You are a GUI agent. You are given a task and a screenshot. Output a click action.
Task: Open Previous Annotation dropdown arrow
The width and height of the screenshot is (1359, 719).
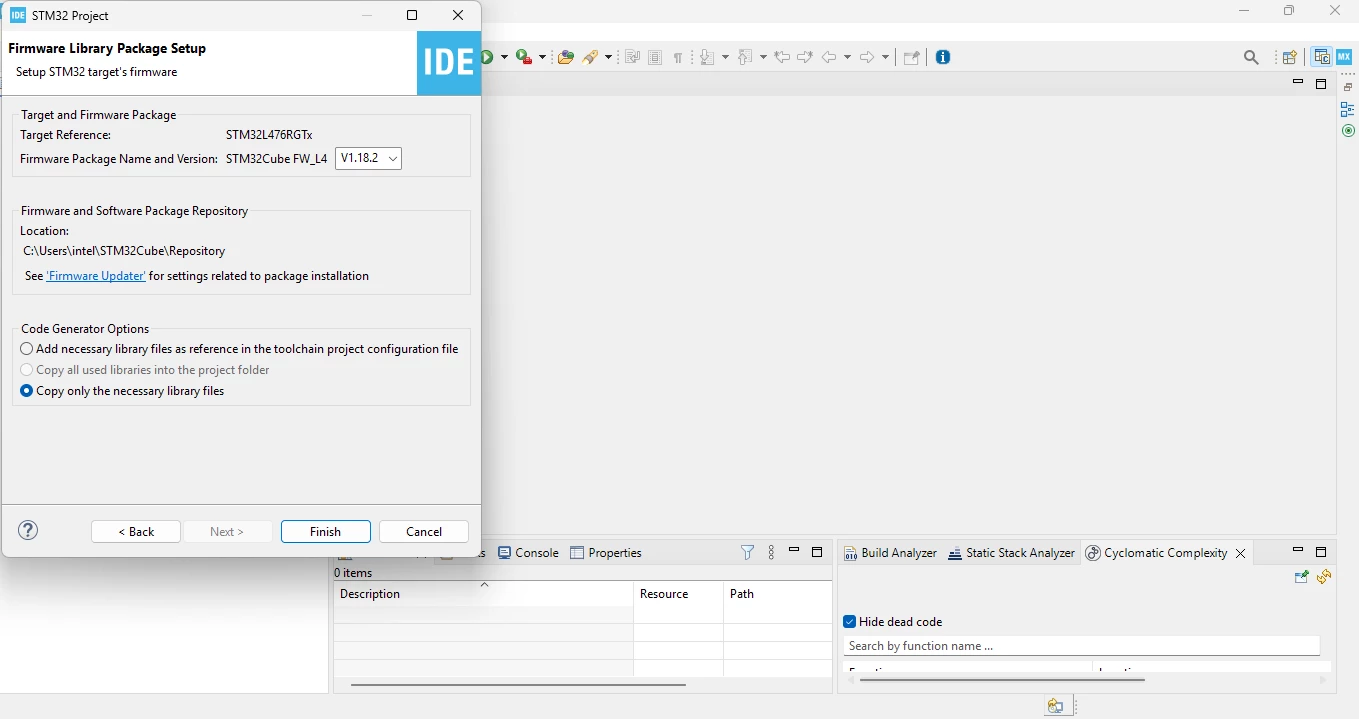coord(763,57)
